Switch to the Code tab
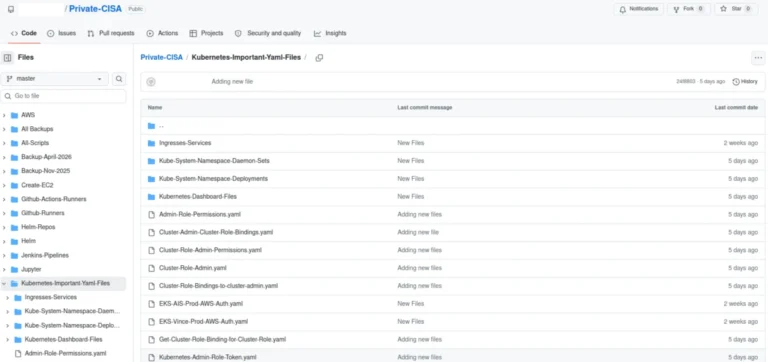768x362 pixels. coord(24,33)
